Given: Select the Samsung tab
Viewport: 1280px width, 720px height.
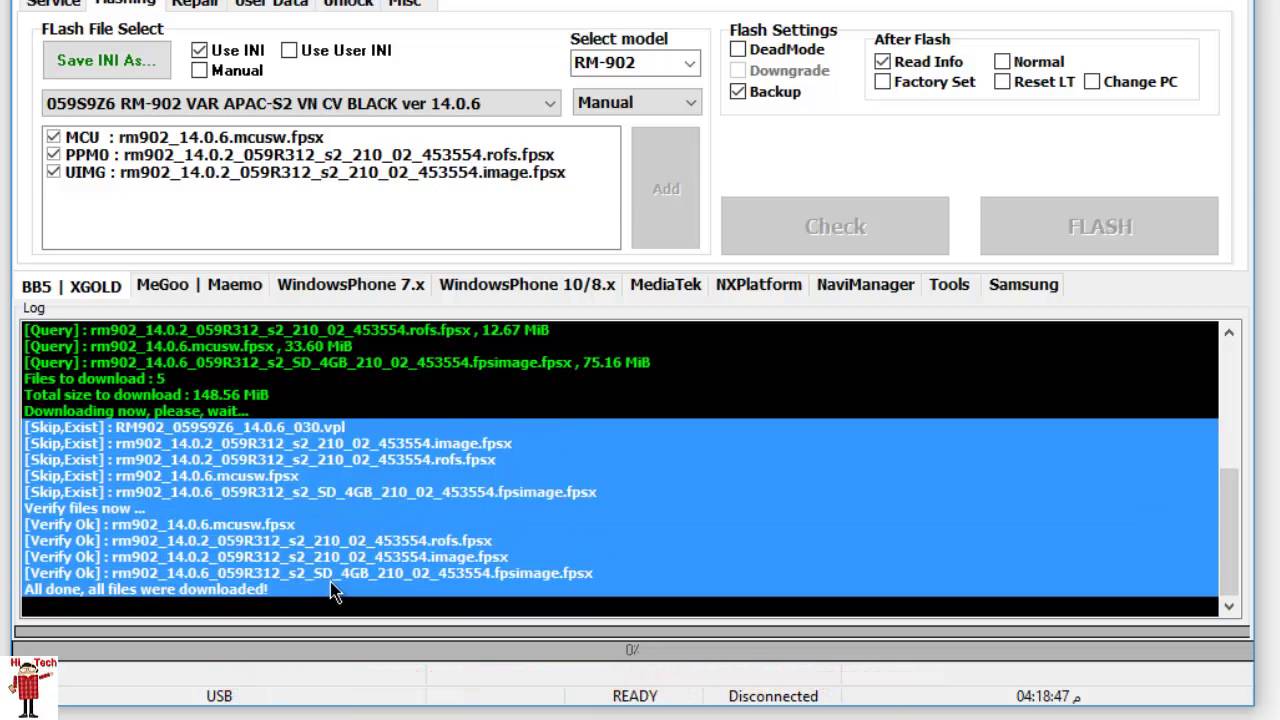Looking at the screenshot, I should coord(1023,285).
